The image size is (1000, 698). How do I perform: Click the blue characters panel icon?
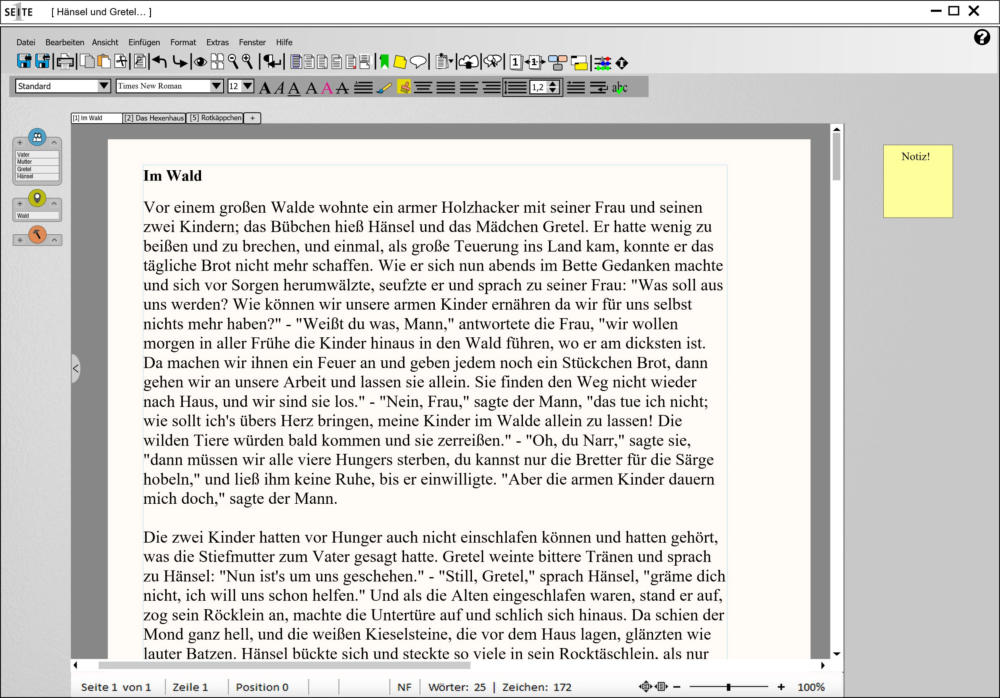click(x=37, y=138)
